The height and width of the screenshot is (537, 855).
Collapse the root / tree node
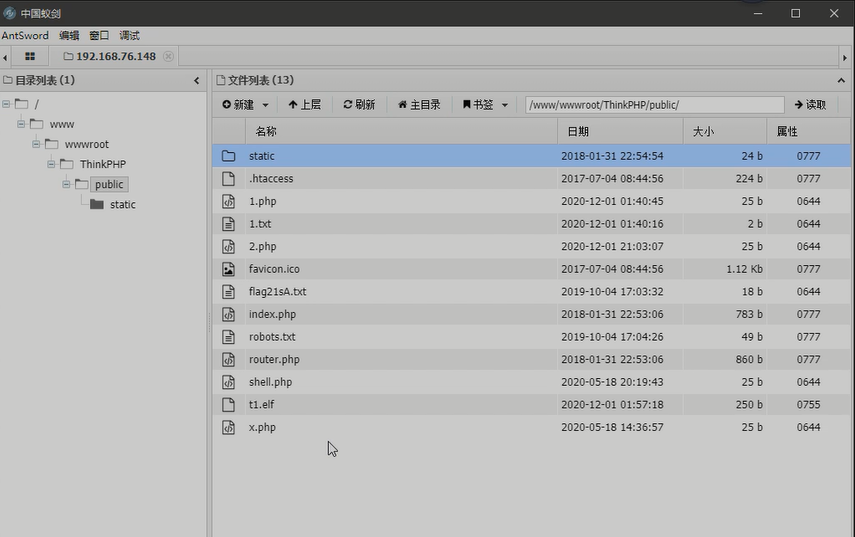6,104
